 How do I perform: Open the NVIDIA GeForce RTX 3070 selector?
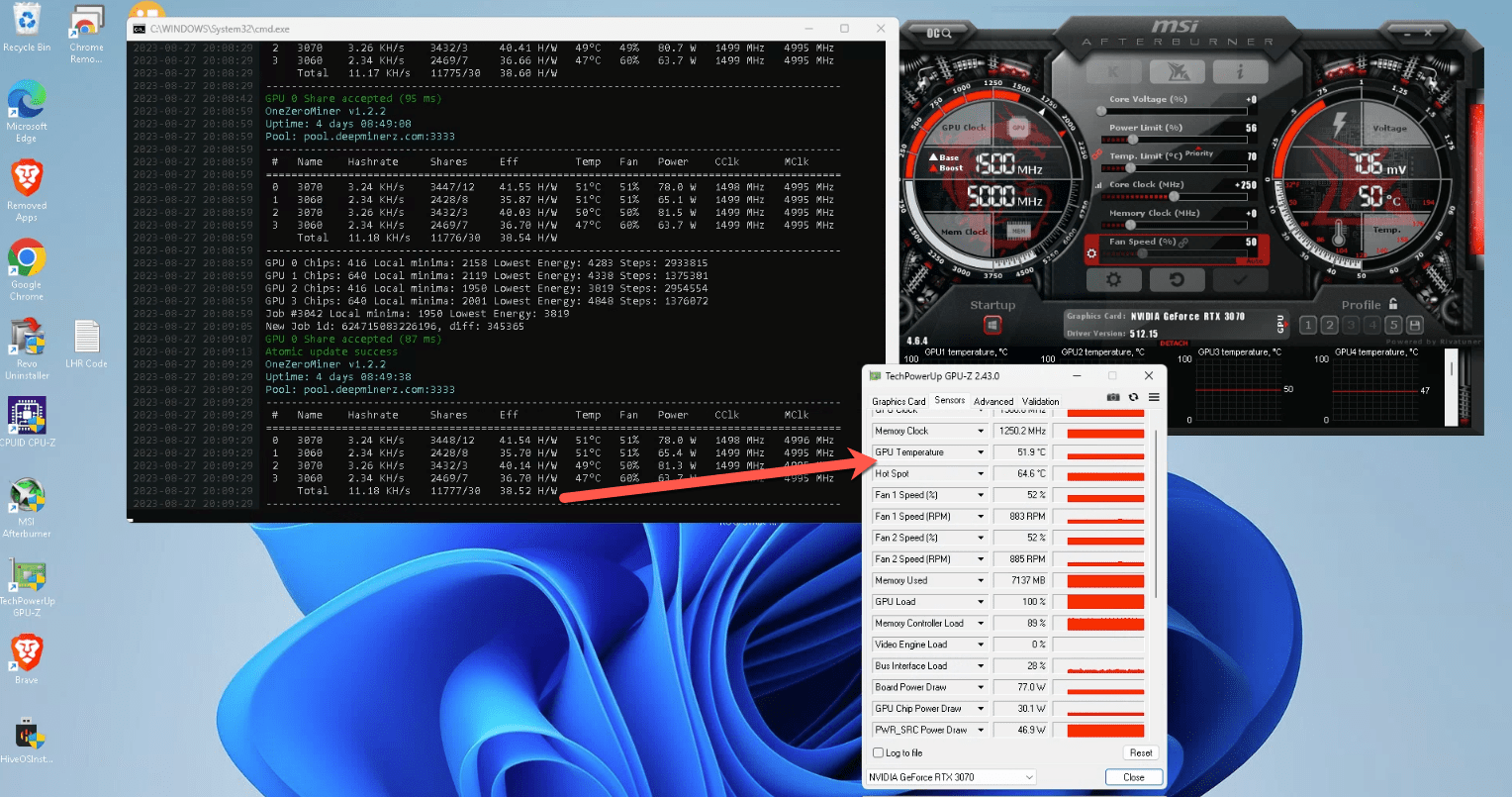(950, 776)
